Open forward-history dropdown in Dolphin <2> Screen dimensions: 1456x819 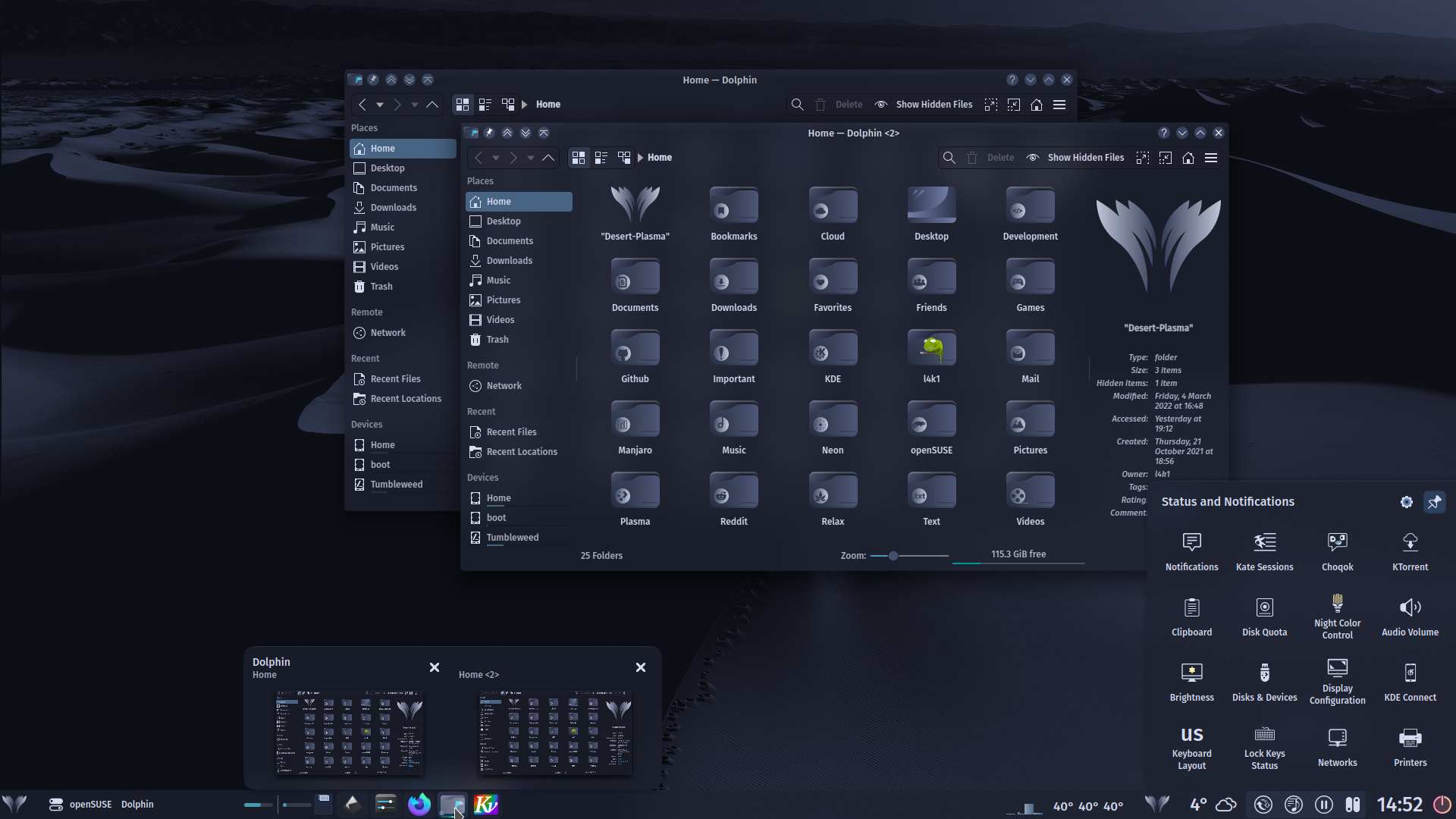[531, 158]
